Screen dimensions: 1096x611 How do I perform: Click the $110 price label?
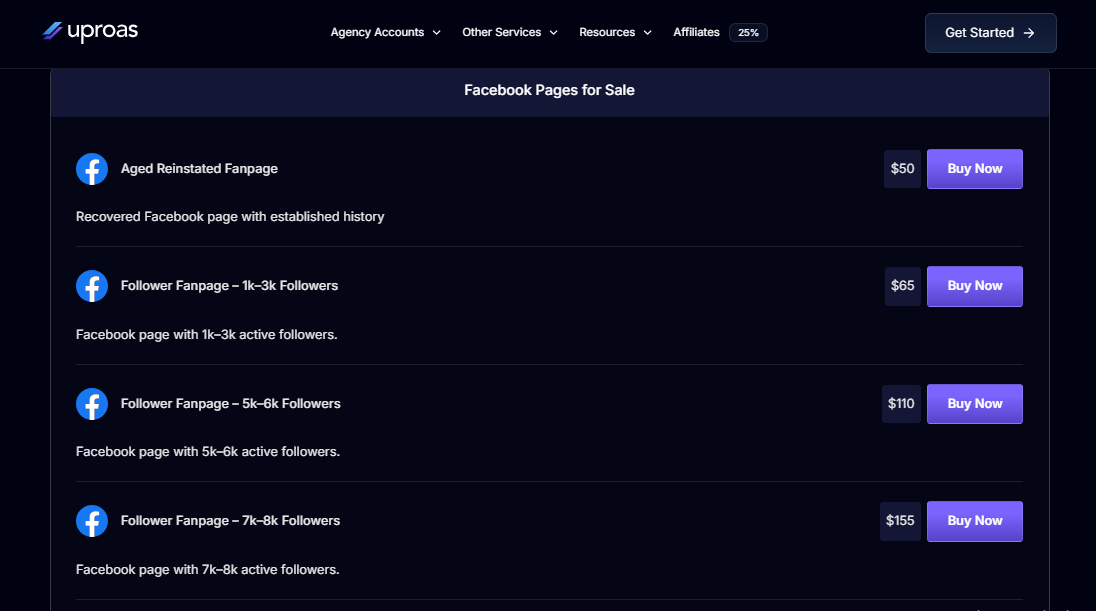coord(901,404)
